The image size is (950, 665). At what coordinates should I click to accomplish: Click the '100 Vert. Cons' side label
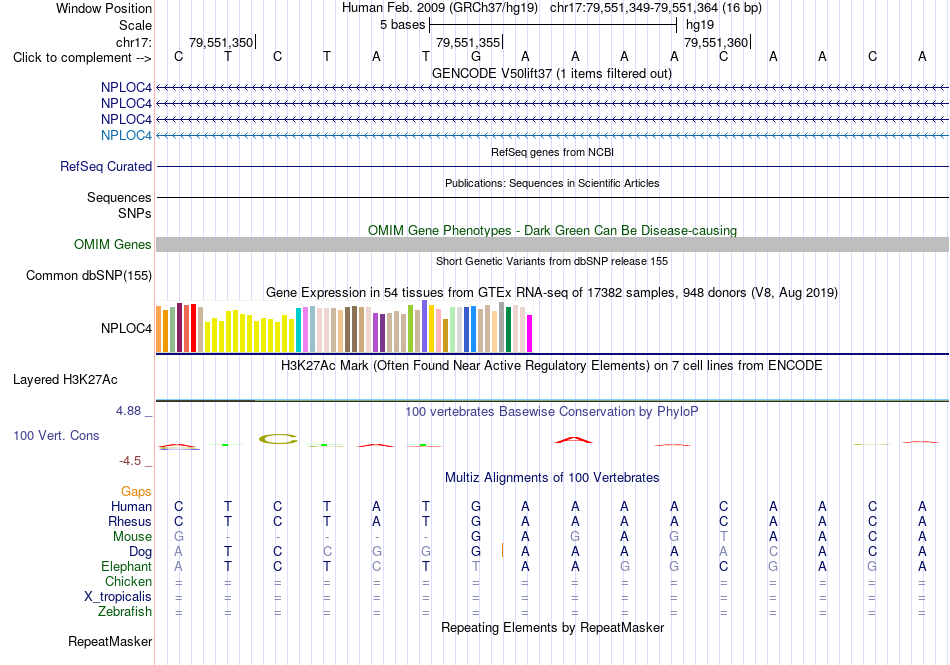click(56, 435)
